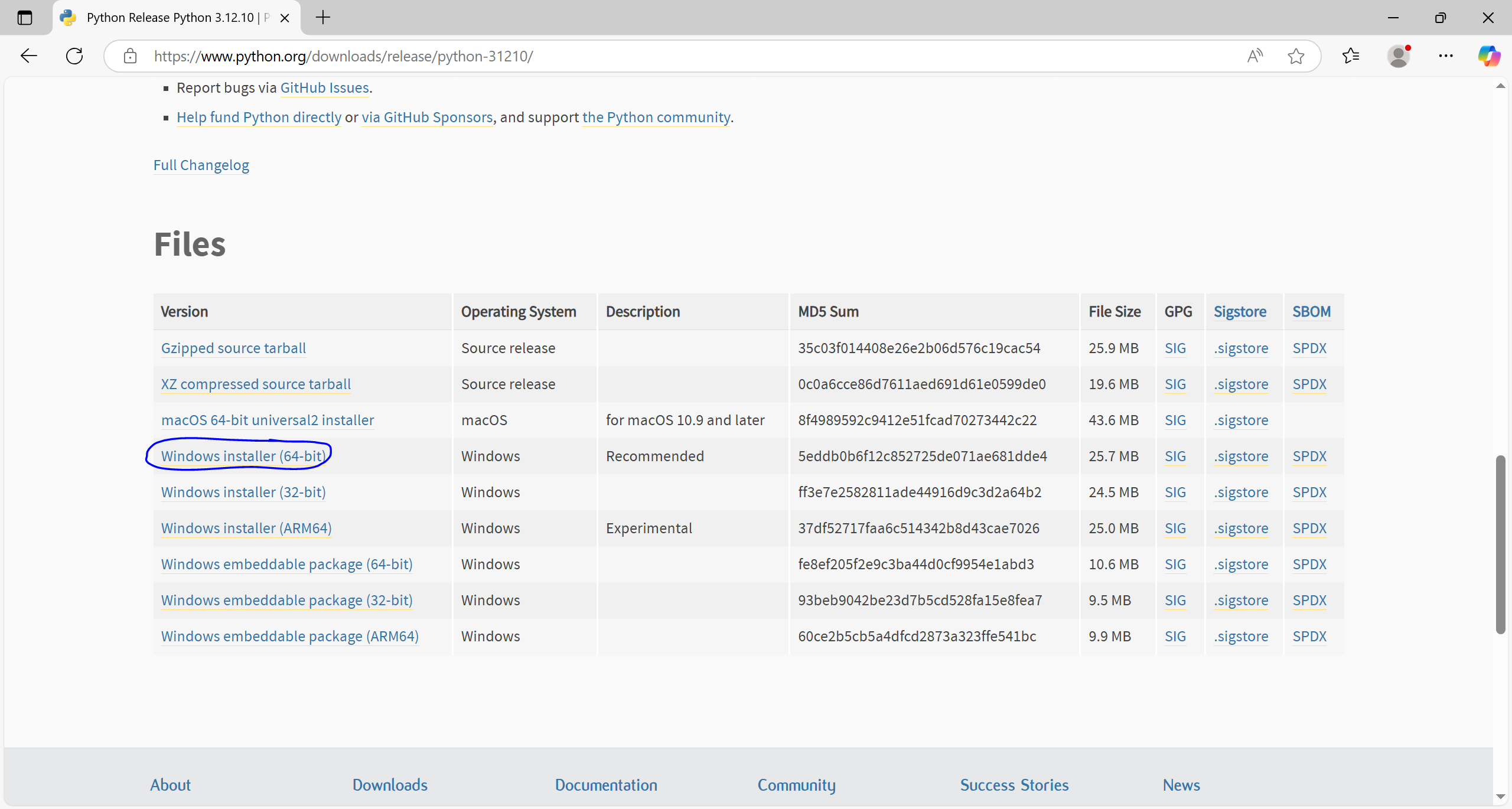Download Windows embeddable package (ARM64)

[x=290, y=637]
